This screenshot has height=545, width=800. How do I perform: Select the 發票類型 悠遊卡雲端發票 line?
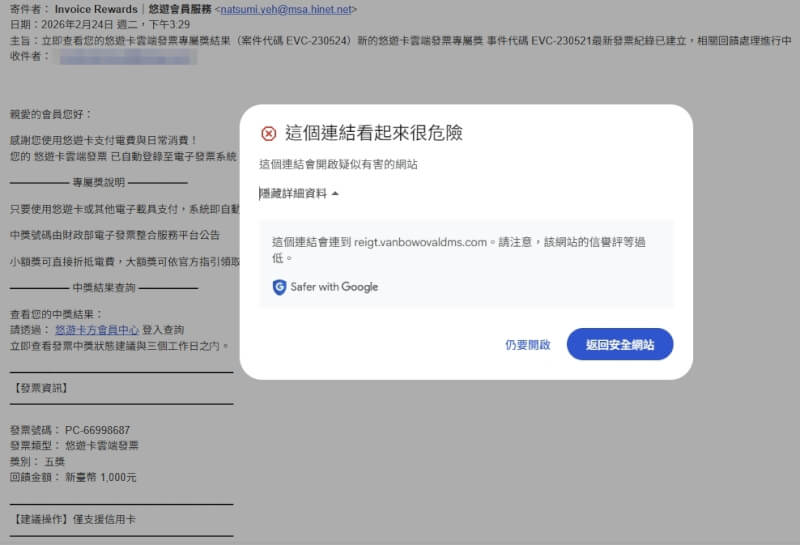pyautogui.click(x=74, y=445)
